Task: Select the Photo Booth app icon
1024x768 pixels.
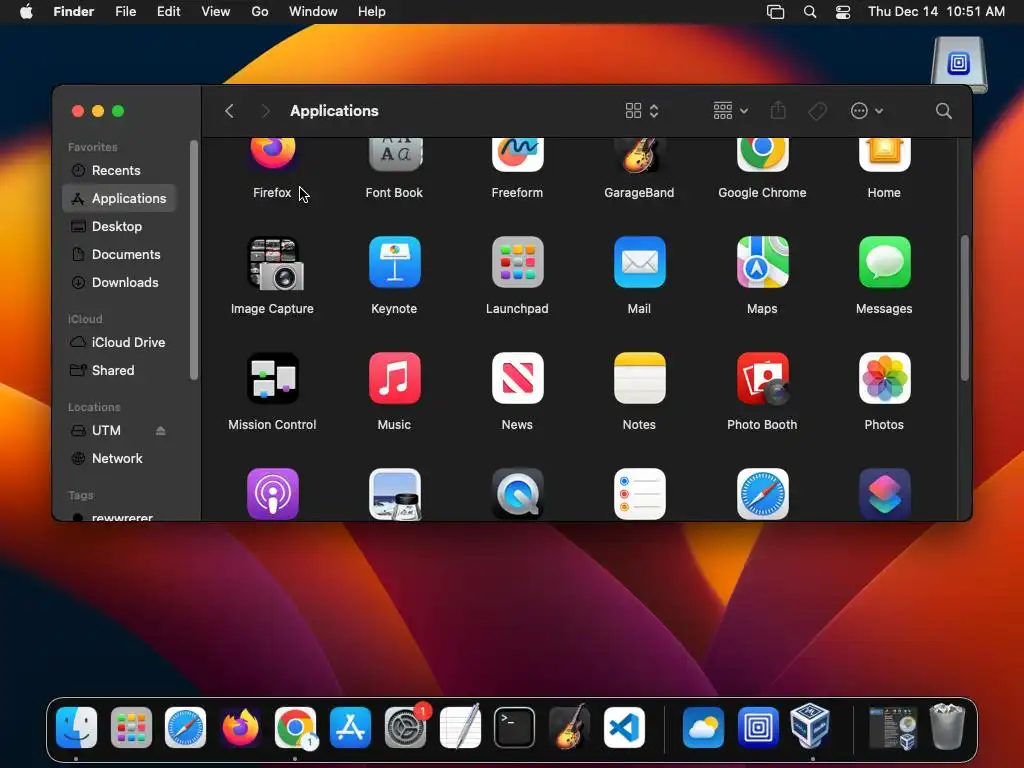Action: pos(762,378)
